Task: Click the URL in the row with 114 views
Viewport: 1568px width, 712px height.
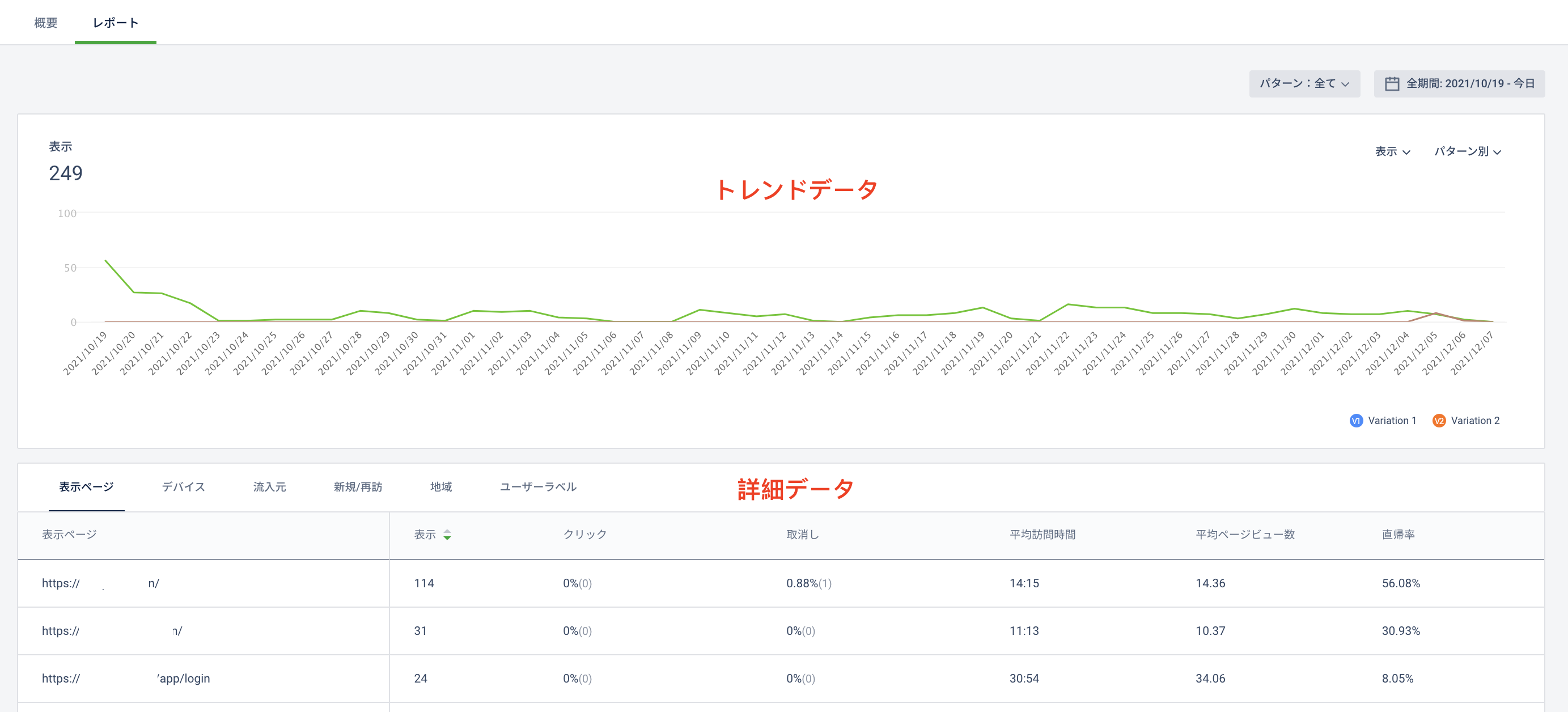Action: pyautogui.click(x=100, y=583)
